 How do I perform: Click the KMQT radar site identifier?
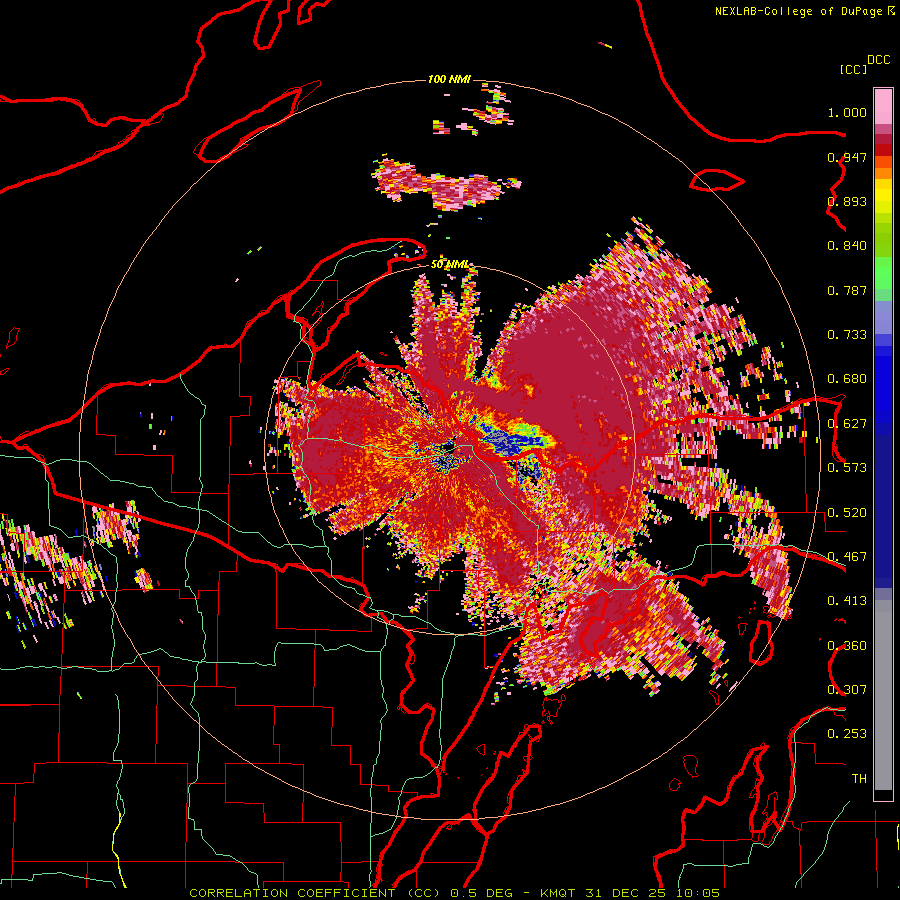point(557,893)
